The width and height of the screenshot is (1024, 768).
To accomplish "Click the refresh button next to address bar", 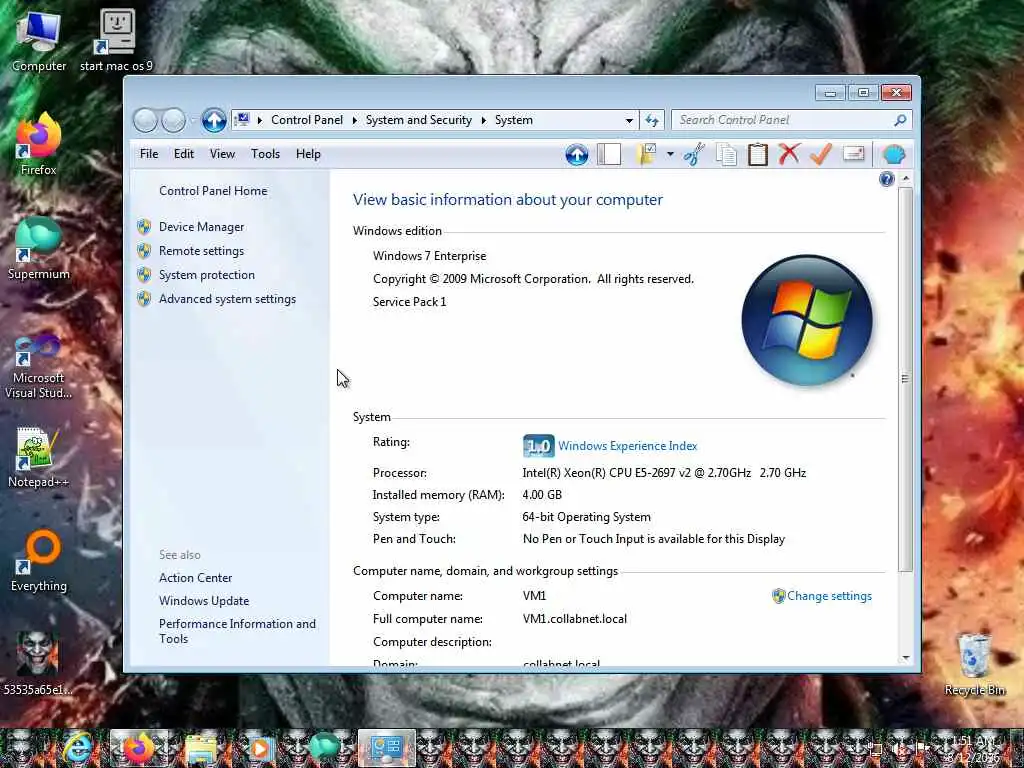I will 652,120.
